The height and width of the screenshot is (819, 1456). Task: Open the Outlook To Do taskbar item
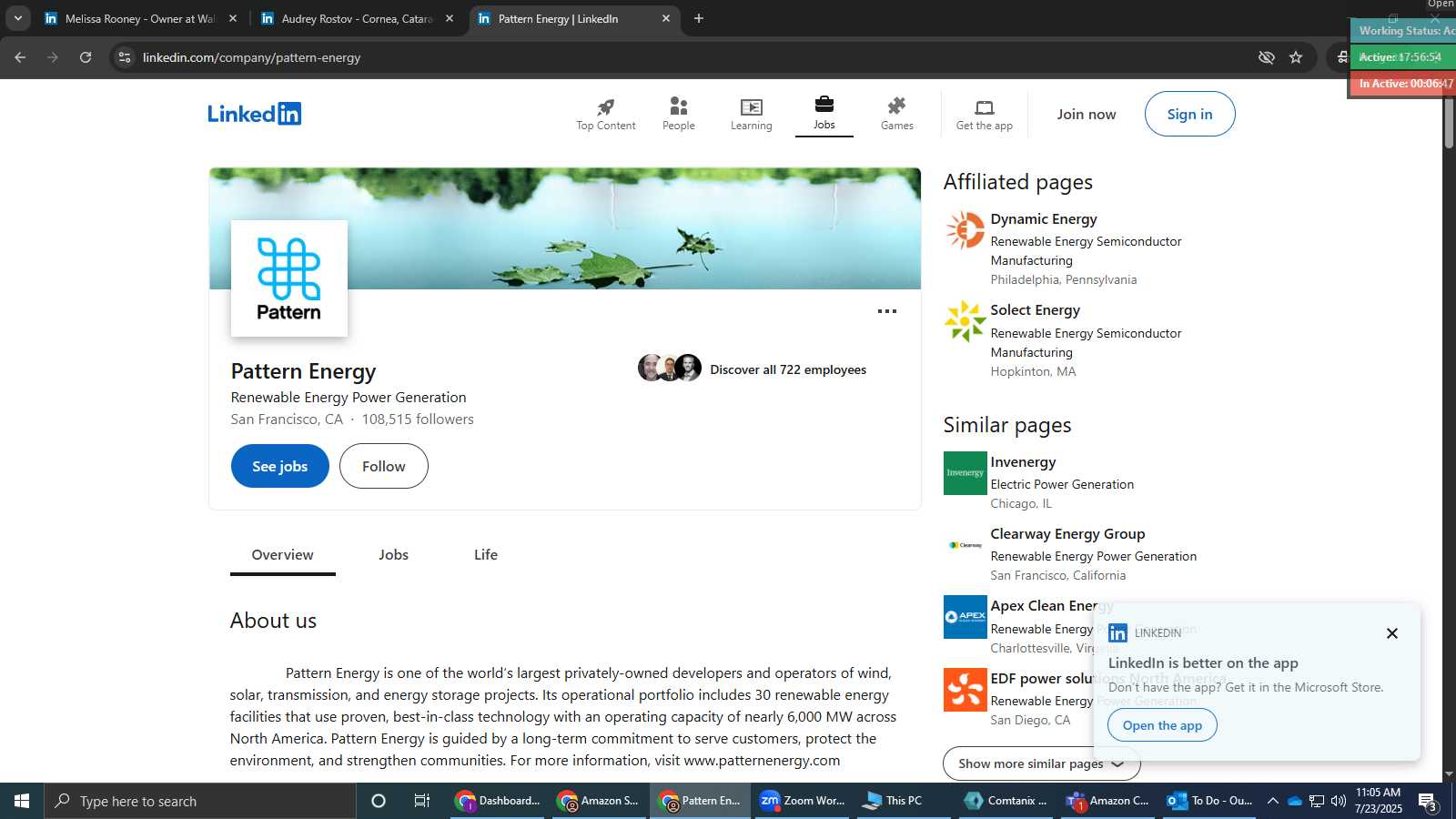pyautogui.click(x=1209, y=801)
